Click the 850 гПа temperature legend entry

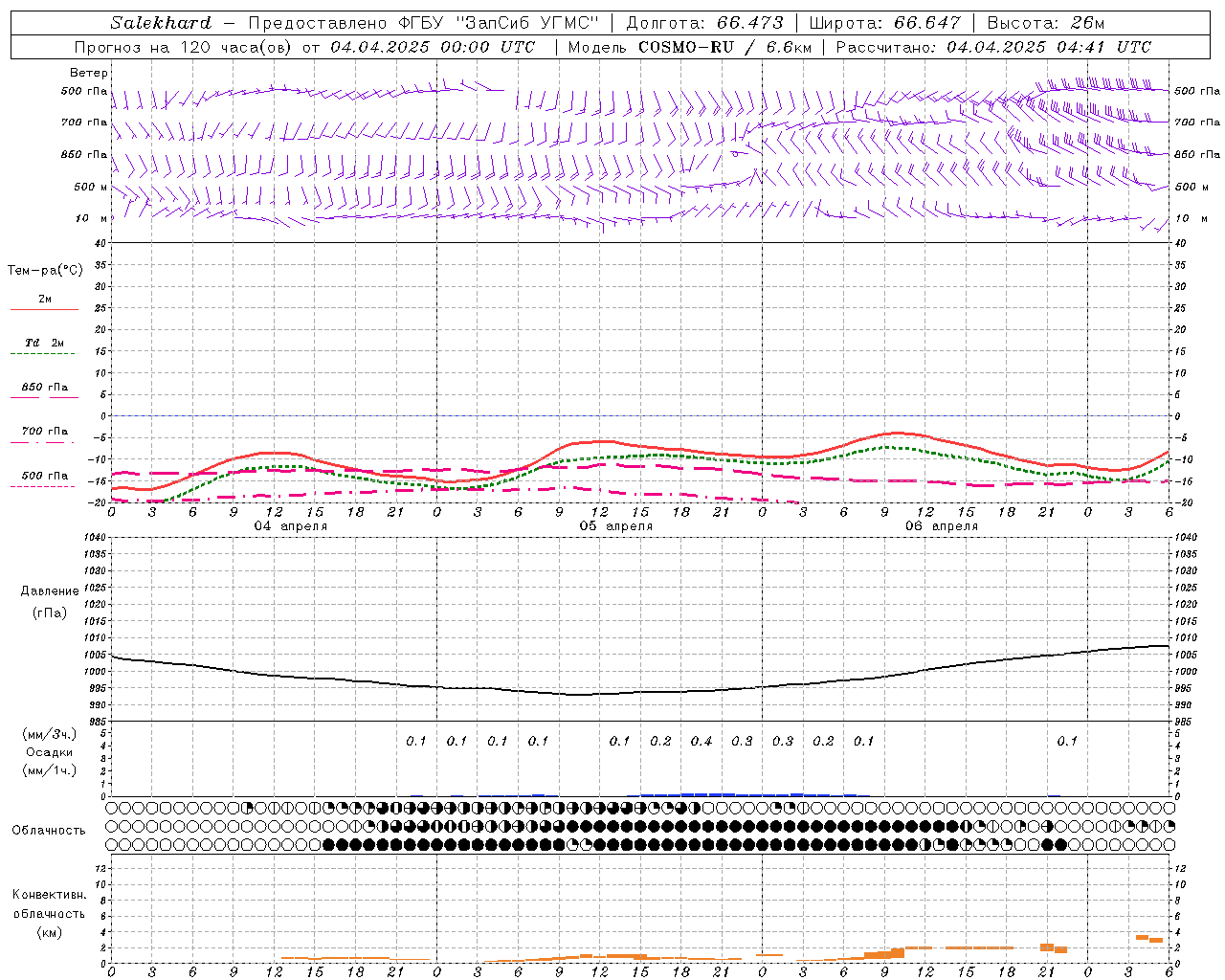(45, 388)
